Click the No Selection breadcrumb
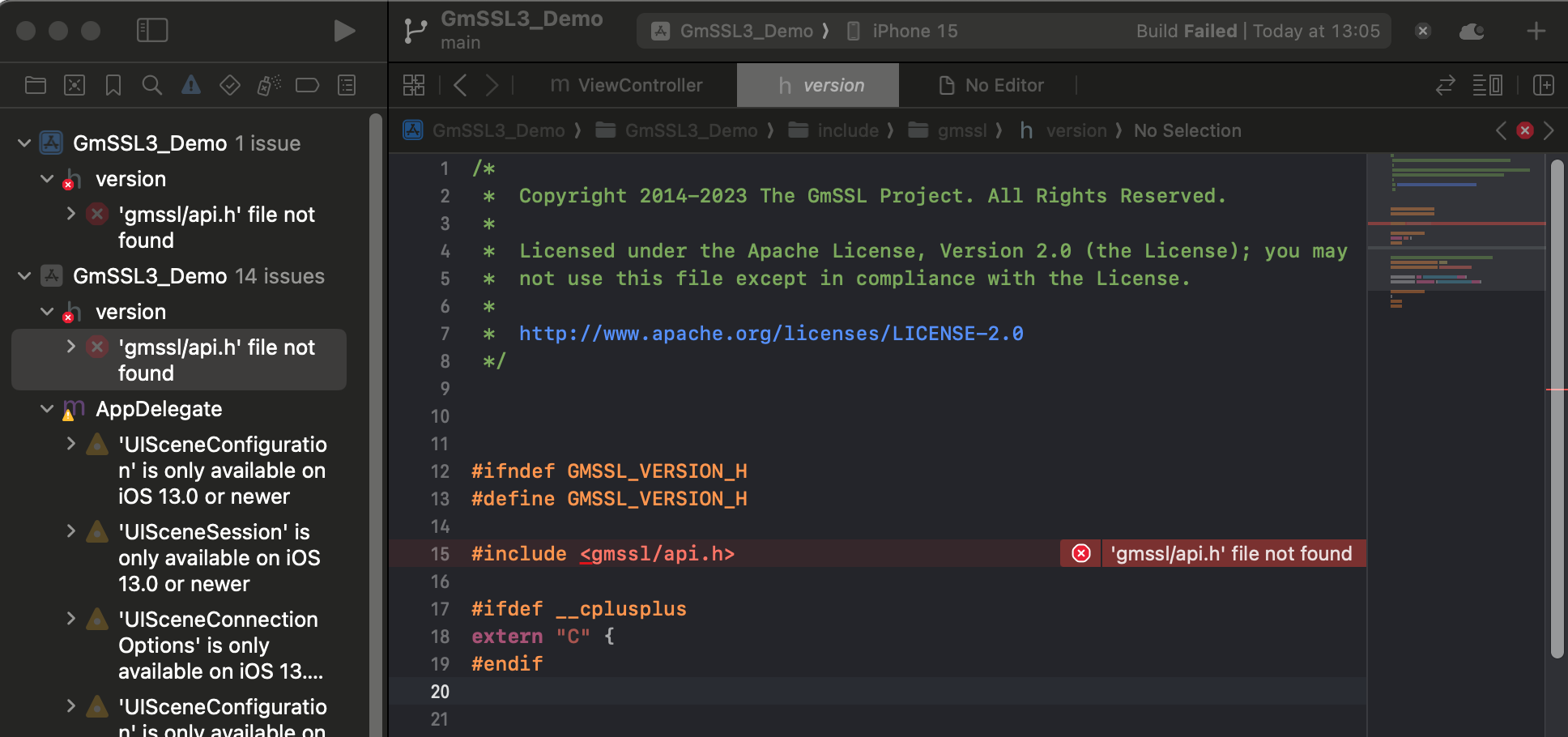 1187,130
